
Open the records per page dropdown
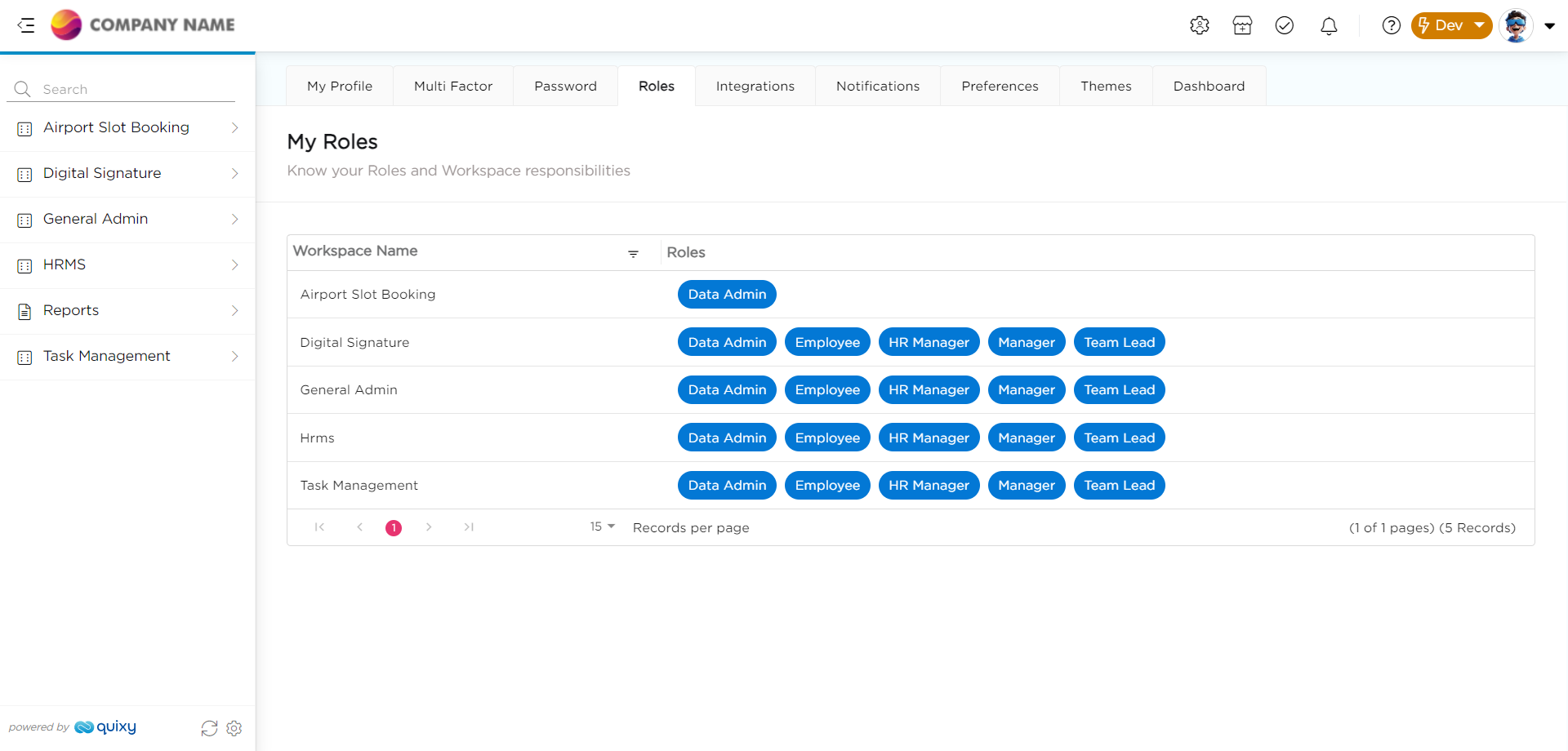(x=603, y=527)
